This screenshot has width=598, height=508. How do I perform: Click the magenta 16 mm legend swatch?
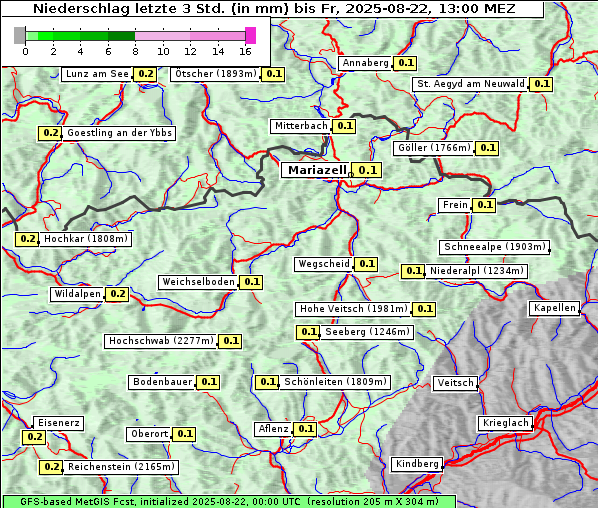pyautogui.click(x=251, y=35)
